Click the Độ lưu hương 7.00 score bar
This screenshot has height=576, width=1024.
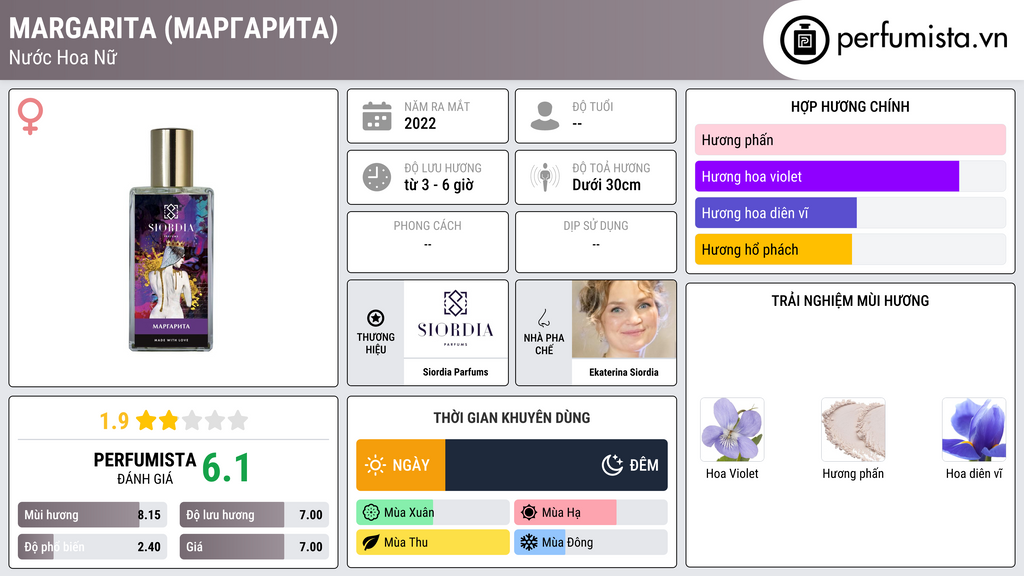pyautogui.click(x=254, y=515)
